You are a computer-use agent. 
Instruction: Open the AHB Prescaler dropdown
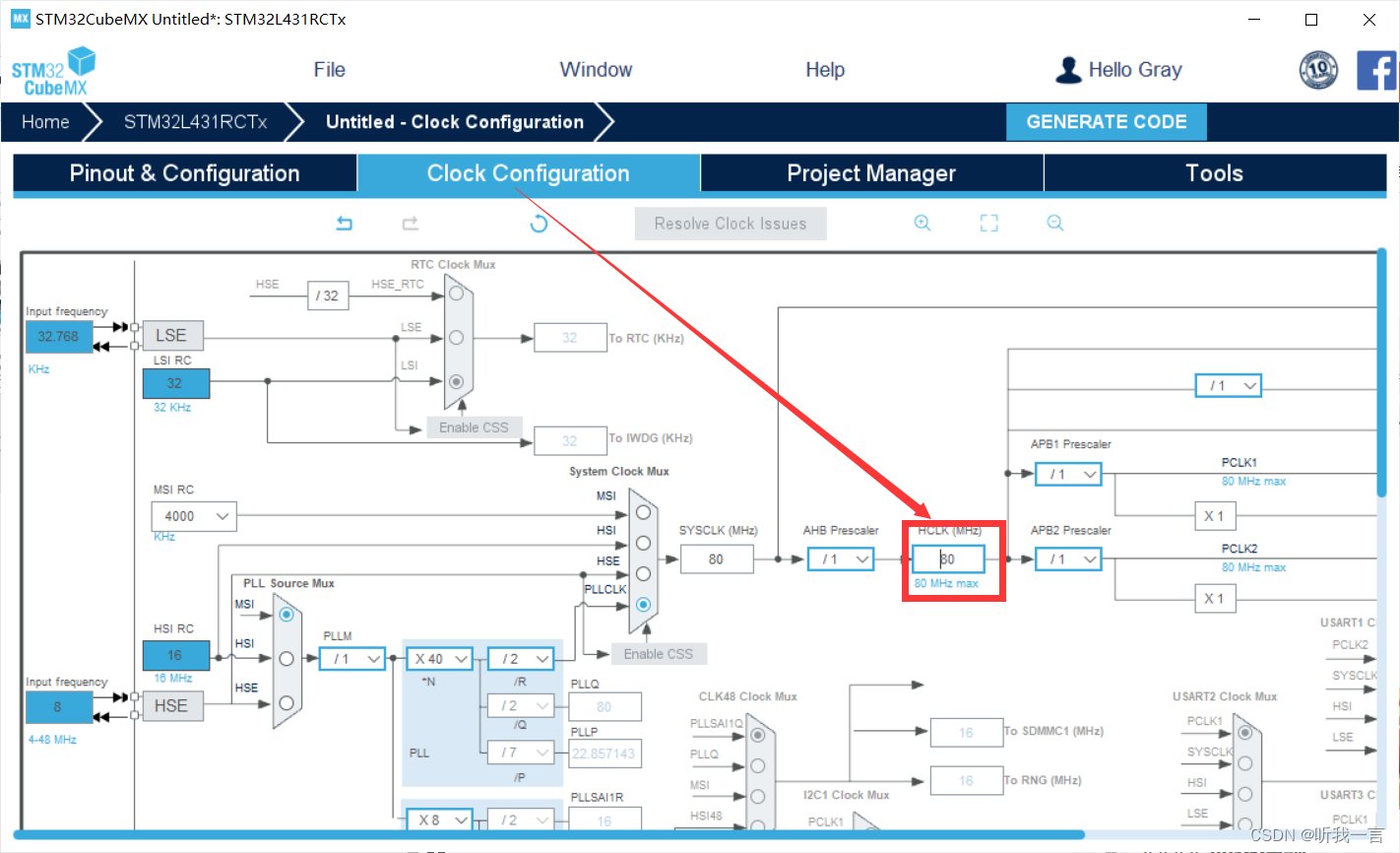click(841, 559)
